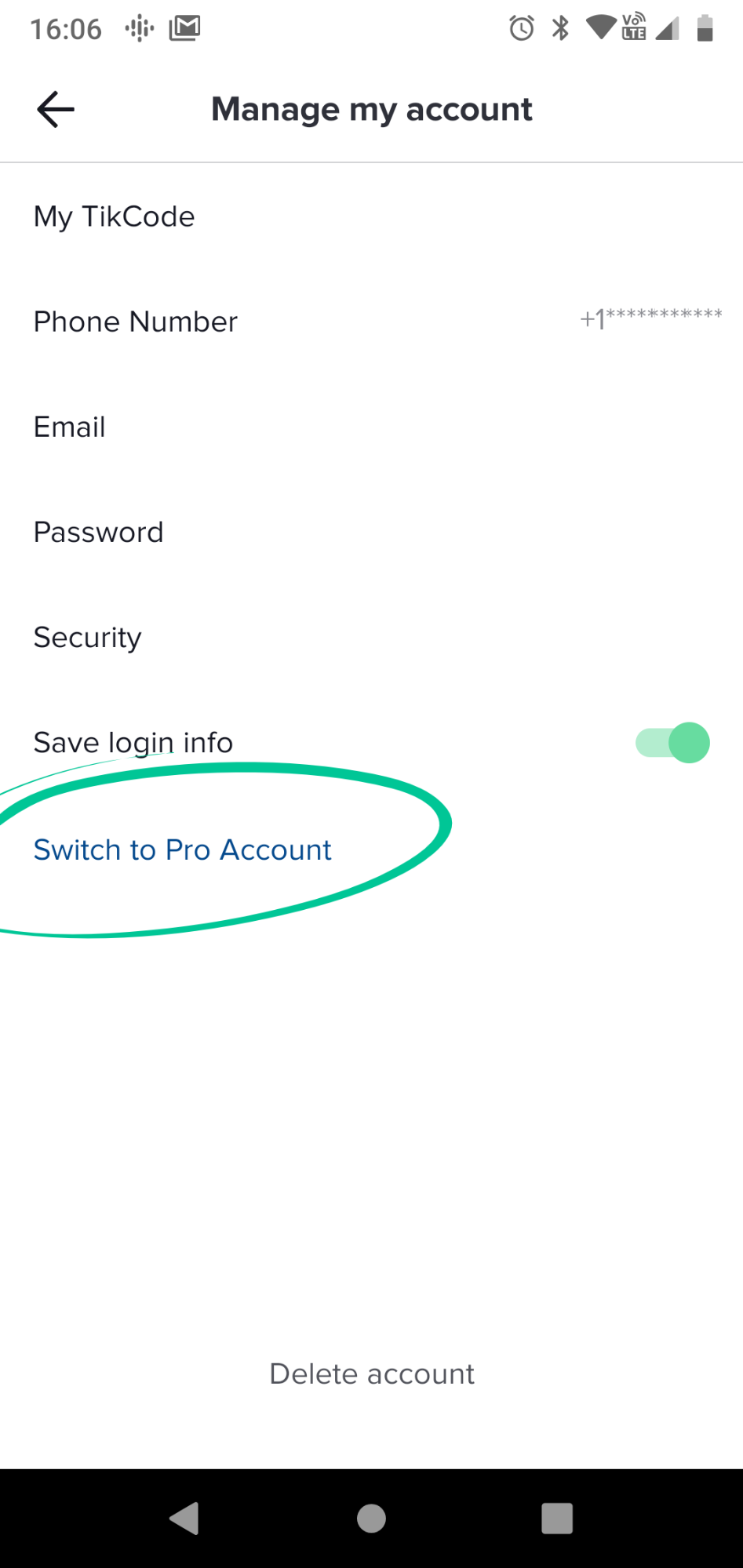
Task: Toggle the Save login info switch
Action: [x=672, y=742]
